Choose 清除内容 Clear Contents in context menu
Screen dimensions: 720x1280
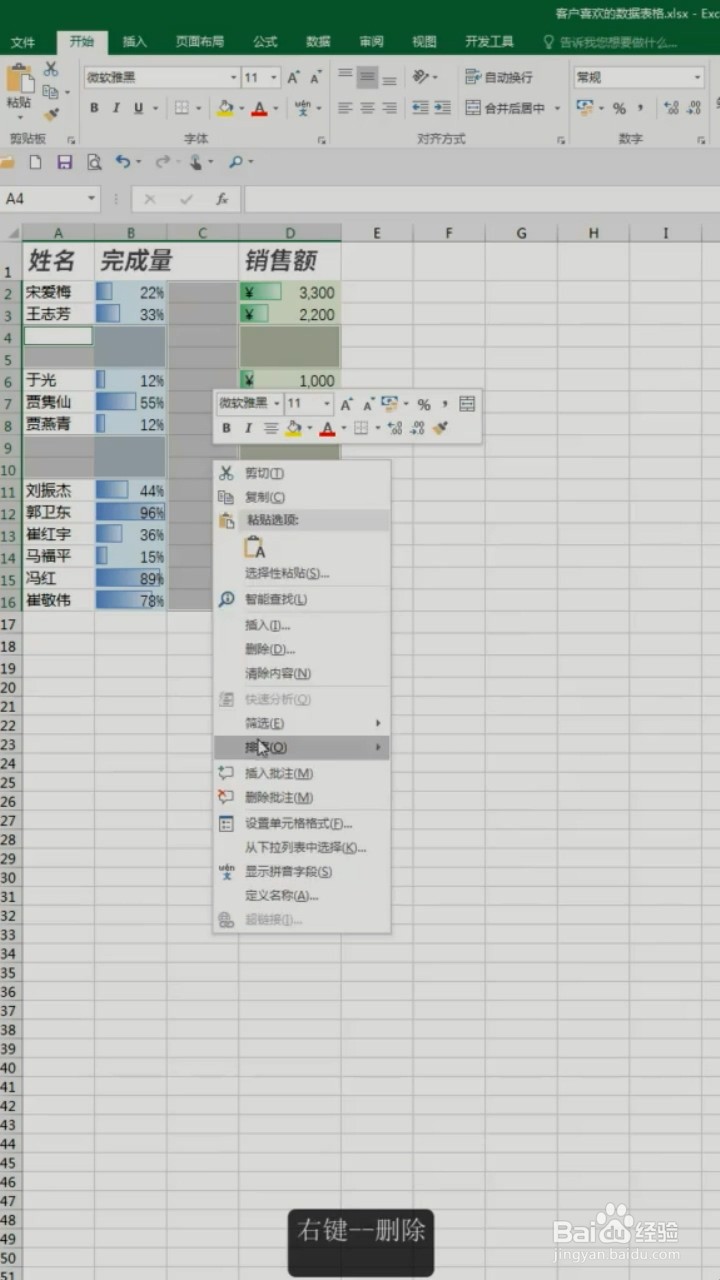point(301,673)
